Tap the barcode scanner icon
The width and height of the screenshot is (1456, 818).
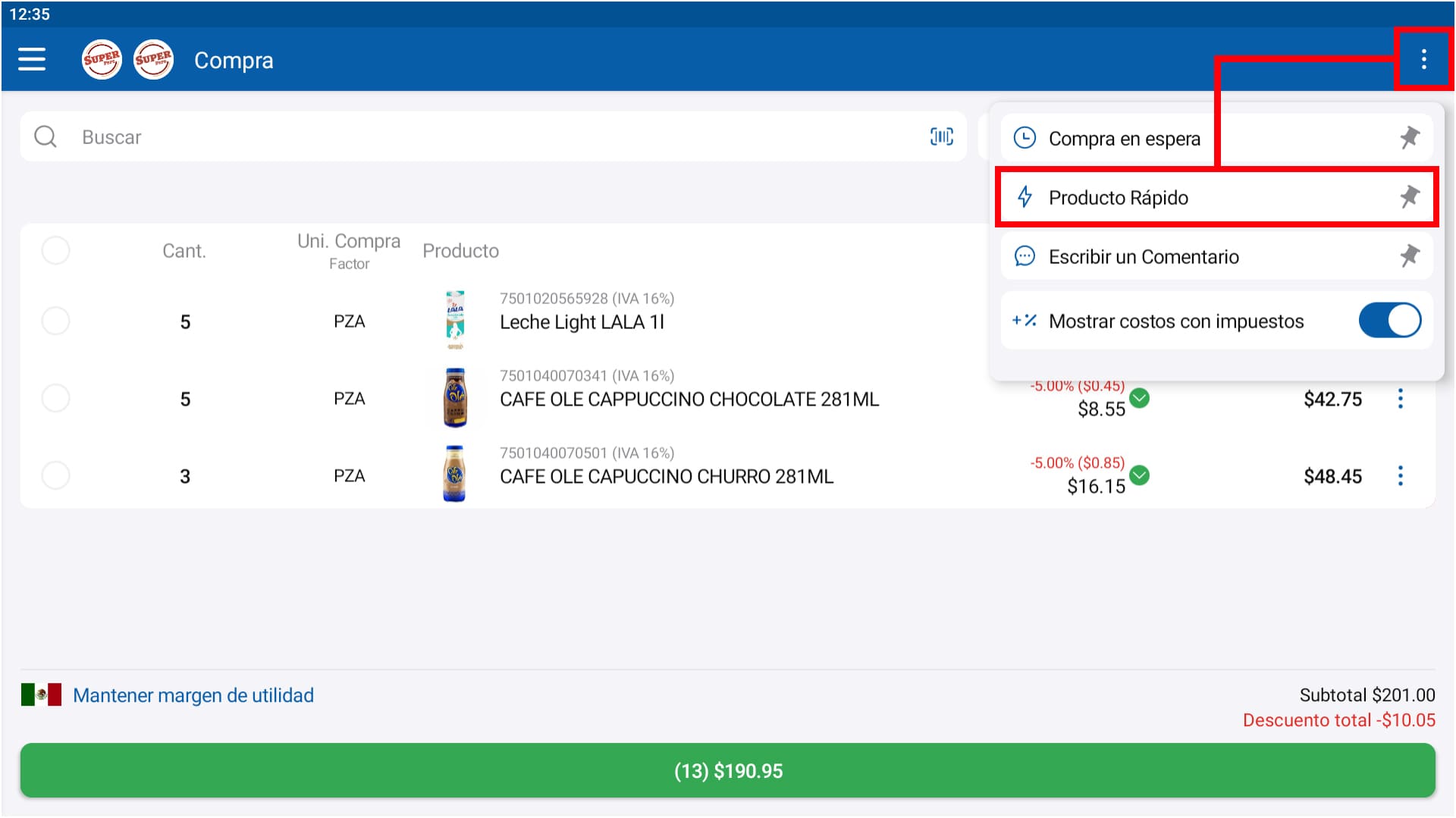coord(941,136)
